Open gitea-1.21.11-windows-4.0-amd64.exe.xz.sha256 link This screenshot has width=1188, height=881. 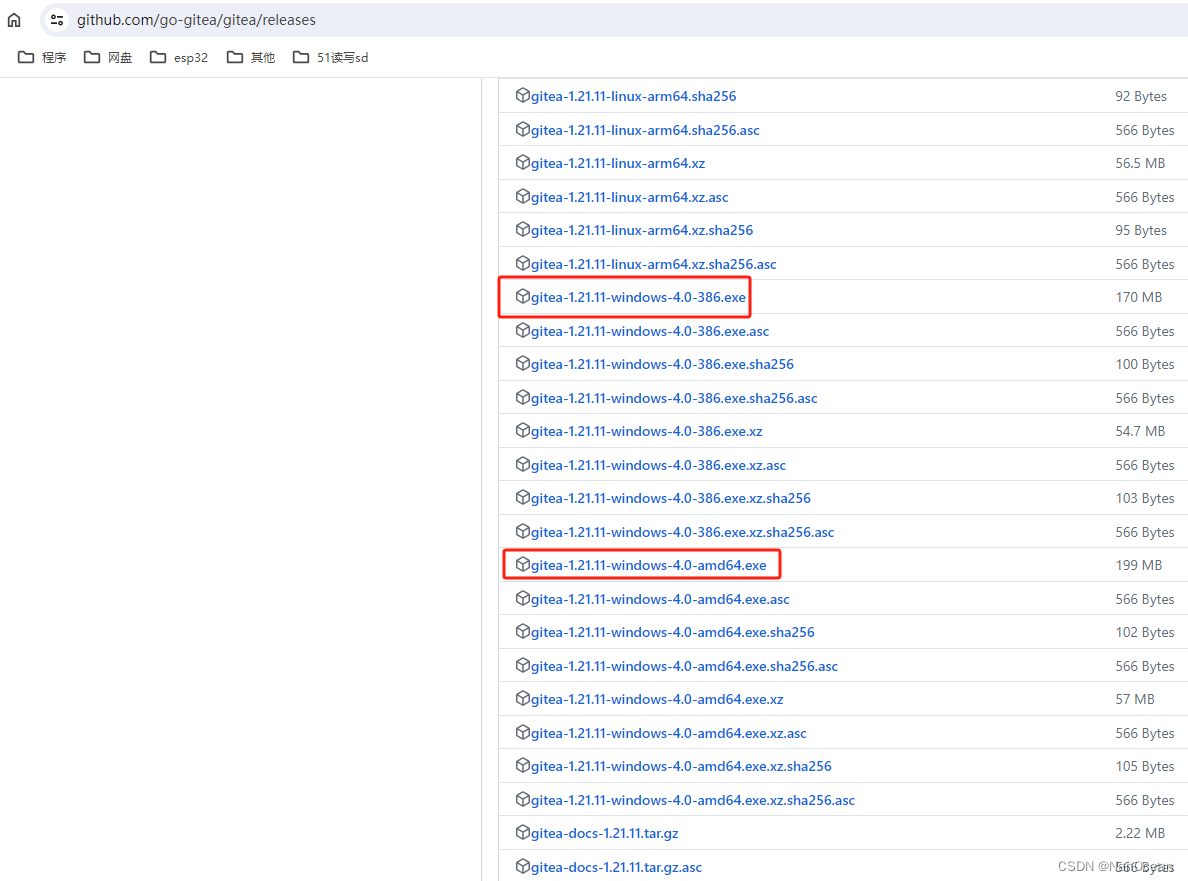(681, 767)
